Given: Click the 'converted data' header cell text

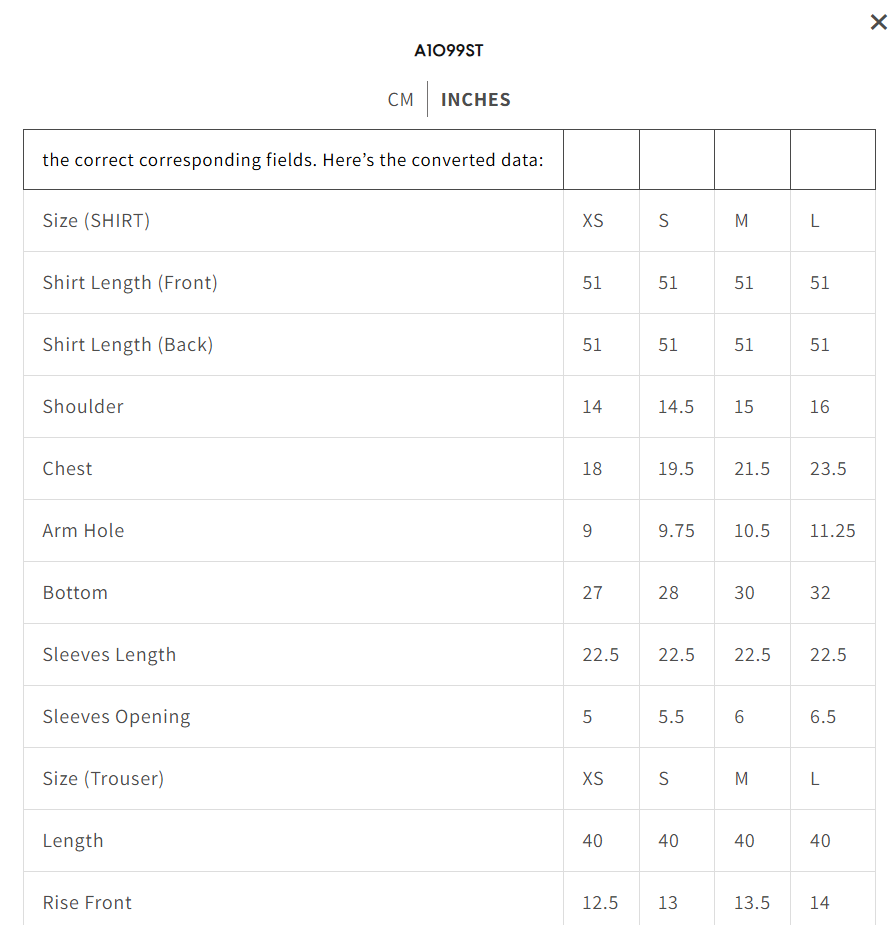Looking at the screenshot, I should click(293, 160).
